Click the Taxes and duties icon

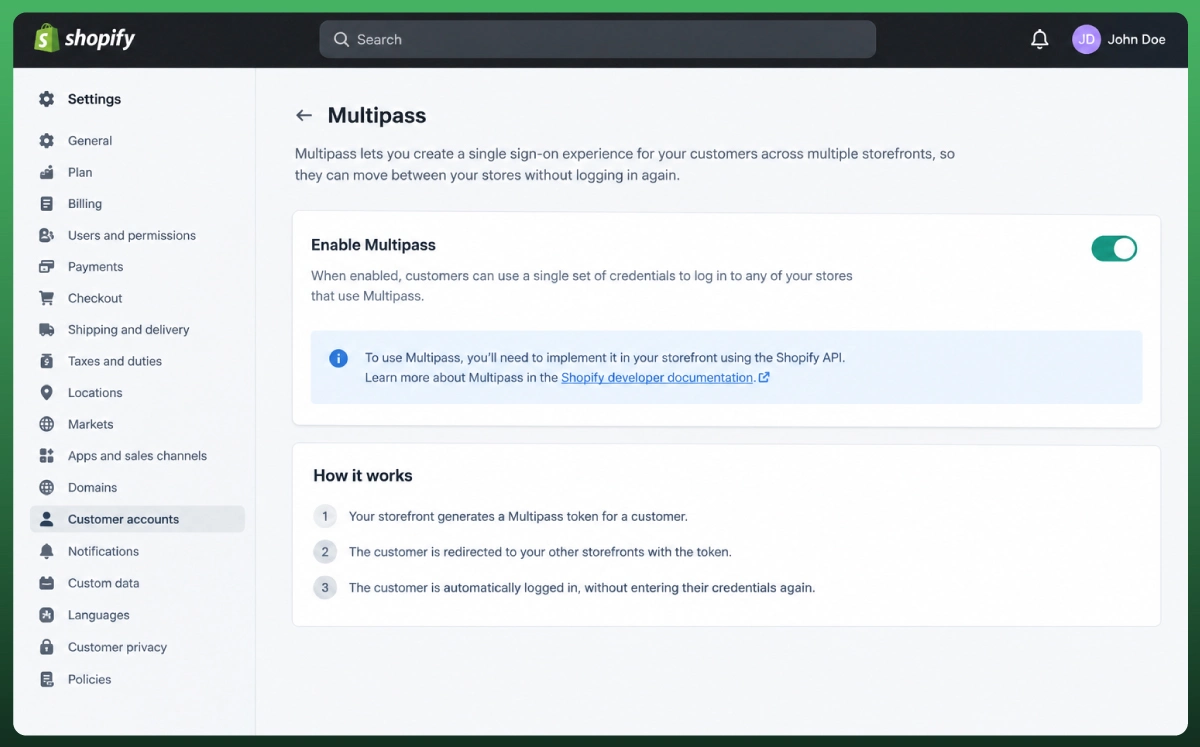(46, 361)
